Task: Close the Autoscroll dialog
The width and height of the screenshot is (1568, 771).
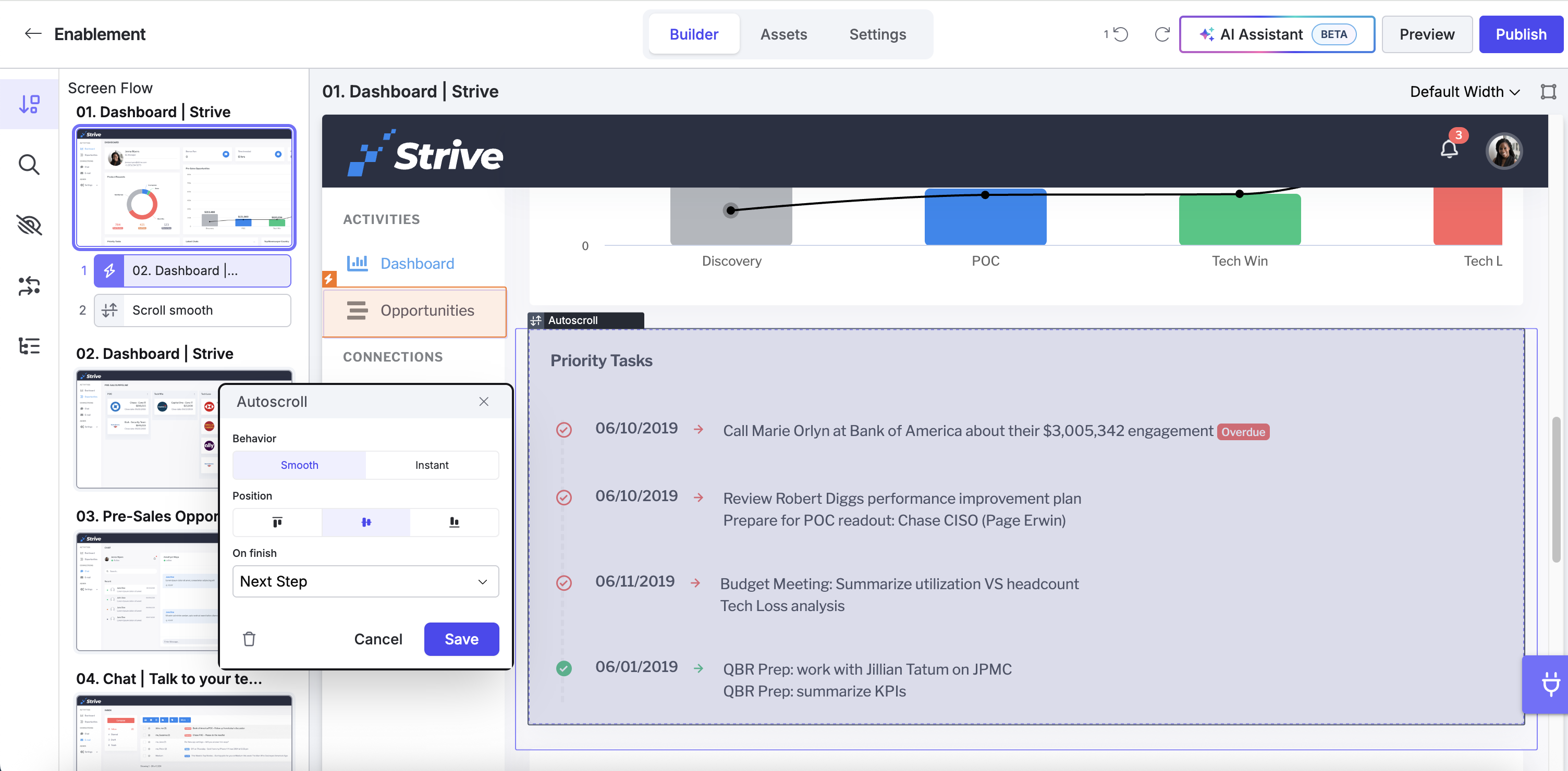Action: [484, 402]
